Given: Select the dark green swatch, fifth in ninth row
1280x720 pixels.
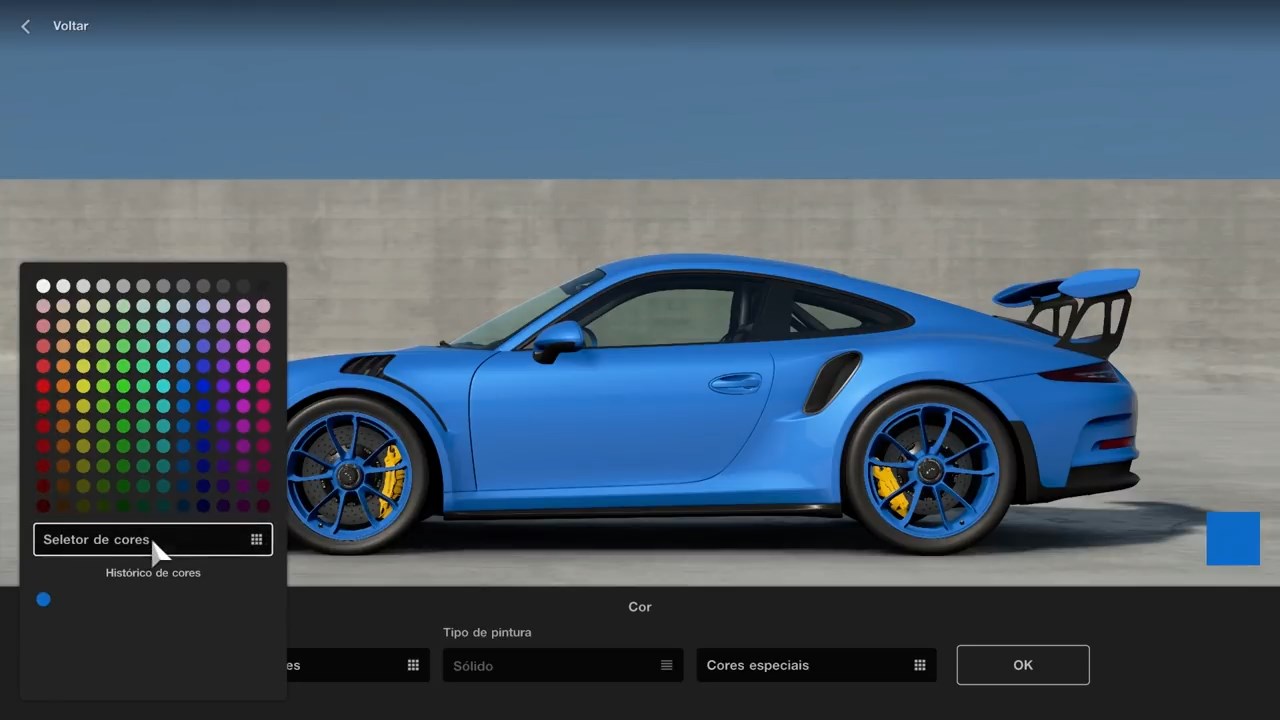Looking at the screenshot, I should pyautogui.click(x=123, y=446).
